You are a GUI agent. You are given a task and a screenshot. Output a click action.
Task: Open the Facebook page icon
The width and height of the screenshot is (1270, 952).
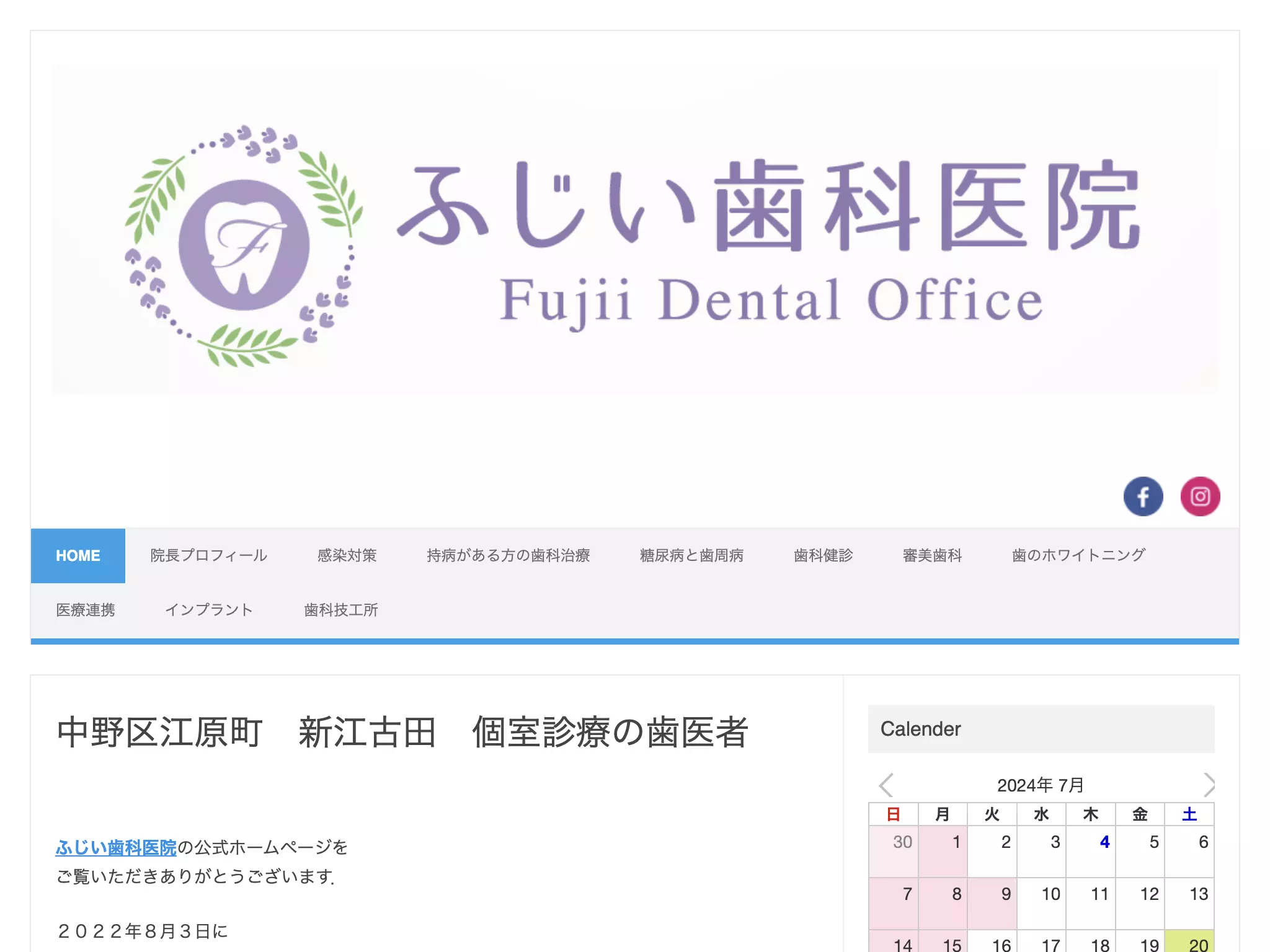(1143, 496)
